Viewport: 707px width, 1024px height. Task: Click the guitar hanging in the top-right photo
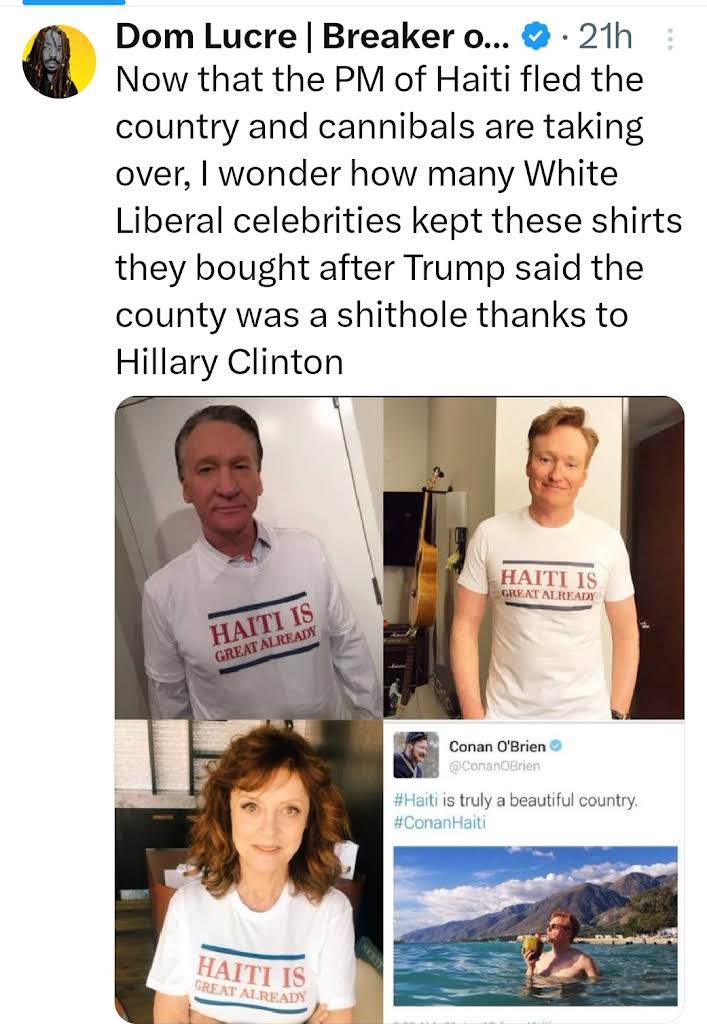pyautogui.click(x=428, y=549)
